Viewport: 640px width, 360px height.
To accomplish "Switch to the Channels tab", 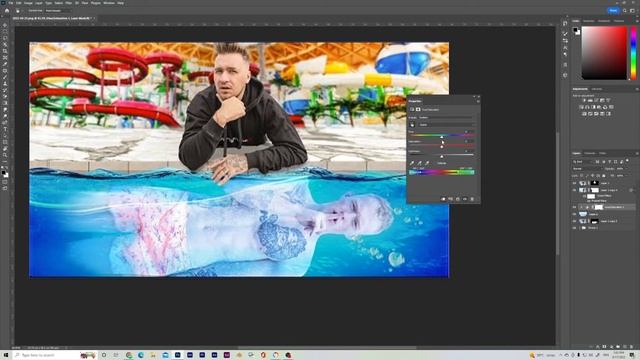I will tap(590, 153).
